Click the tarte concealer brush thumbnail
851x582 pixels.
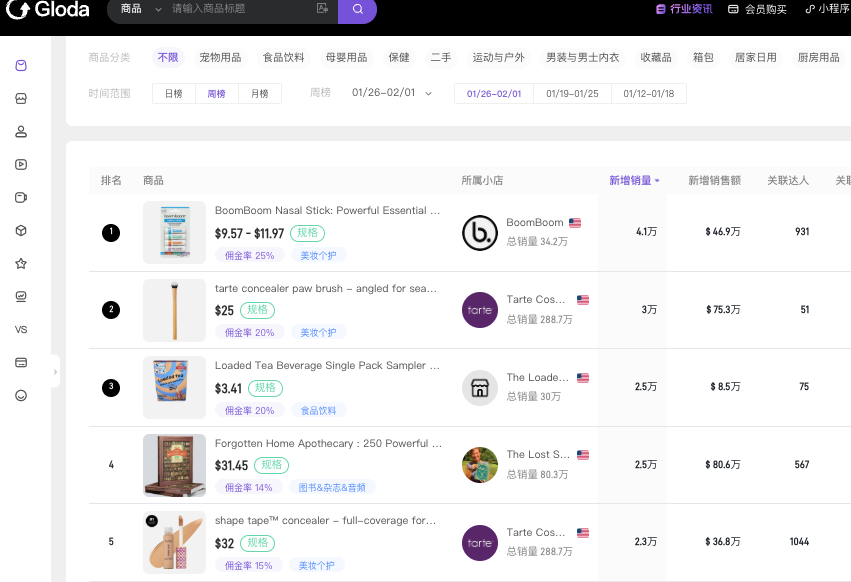[174, 310]
